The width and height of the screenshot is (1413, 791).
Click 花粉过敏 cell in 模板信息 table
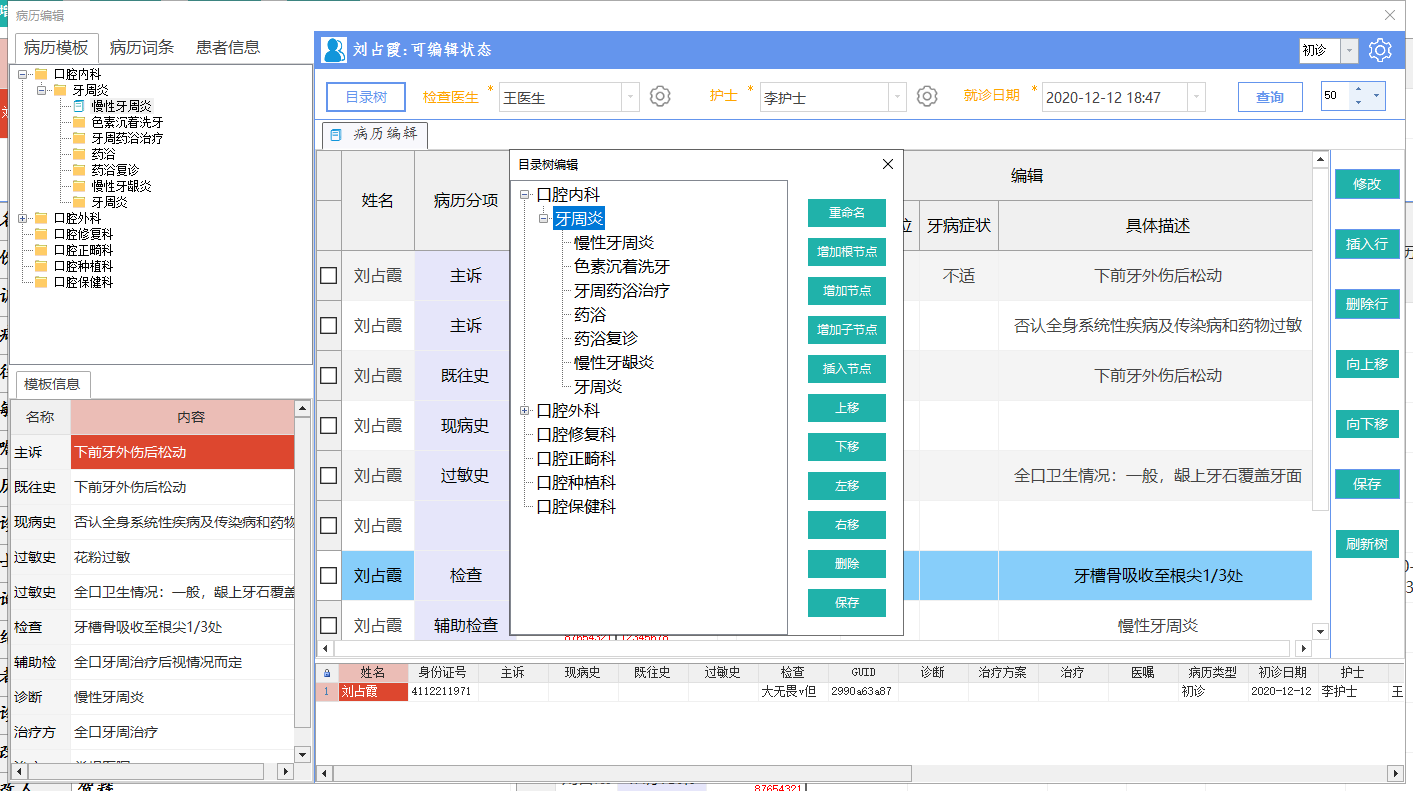(182, 557)
